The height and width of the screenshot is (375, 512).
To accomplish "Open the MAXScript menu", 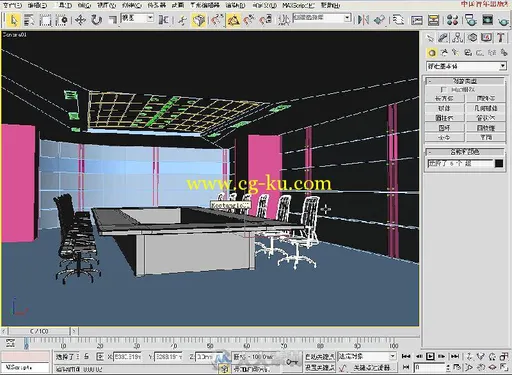I will [x=298, y=5].
